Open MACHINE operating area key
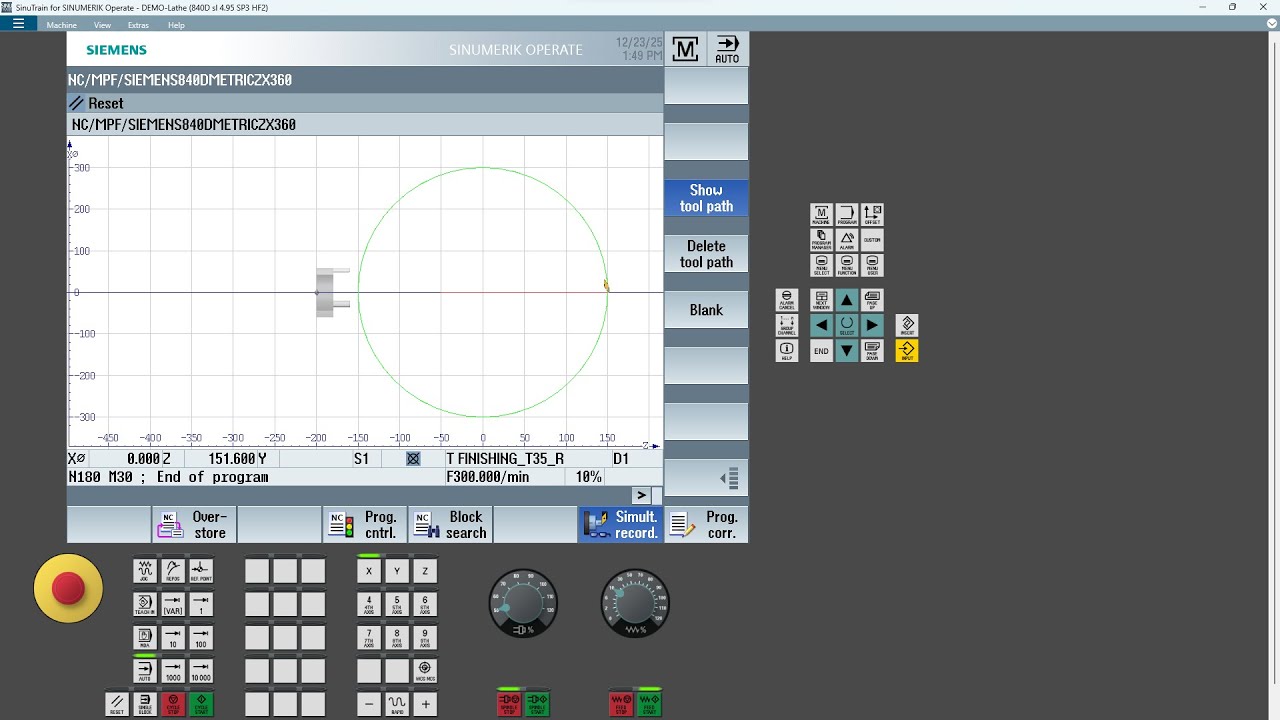Screen dimensions: 1280x720 pyautogui.click(x=821, y=215)
